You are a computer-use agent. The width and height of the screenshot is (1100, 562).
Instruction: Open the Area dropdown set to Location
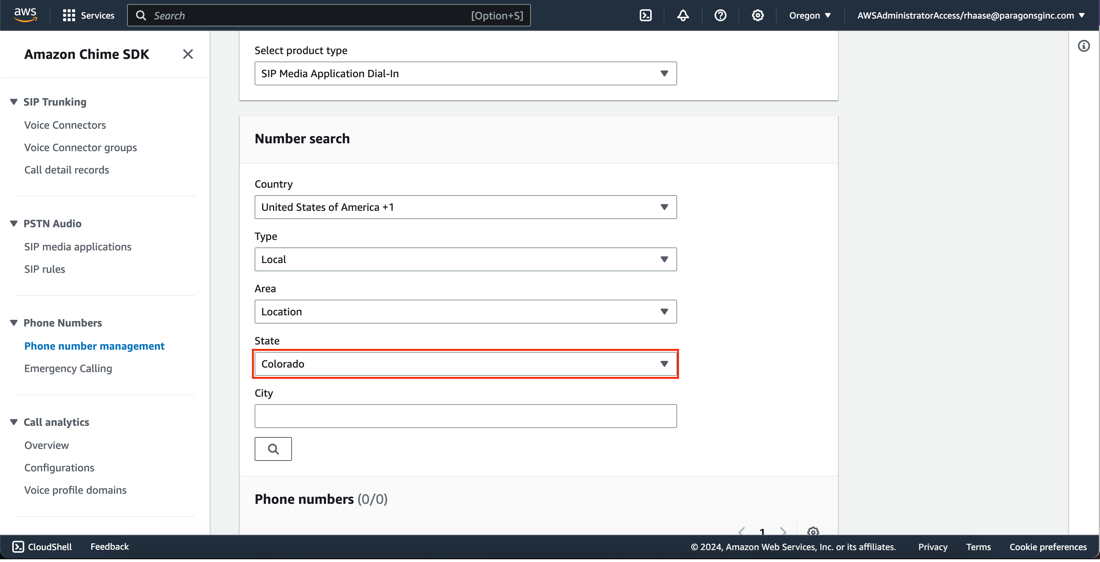tap(465, 312)
